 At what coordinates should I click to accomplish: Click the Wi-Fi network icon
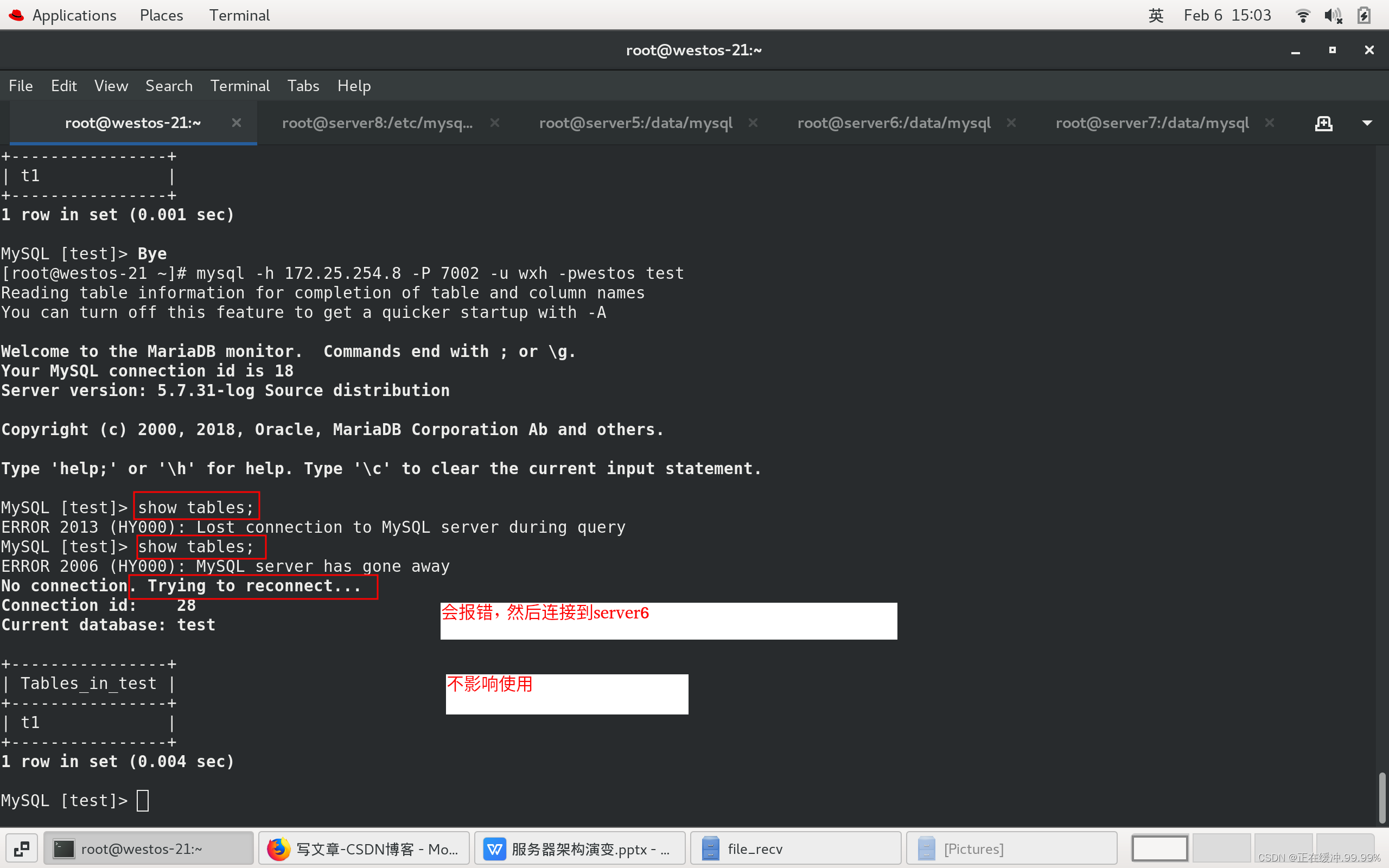(1303, 16)
